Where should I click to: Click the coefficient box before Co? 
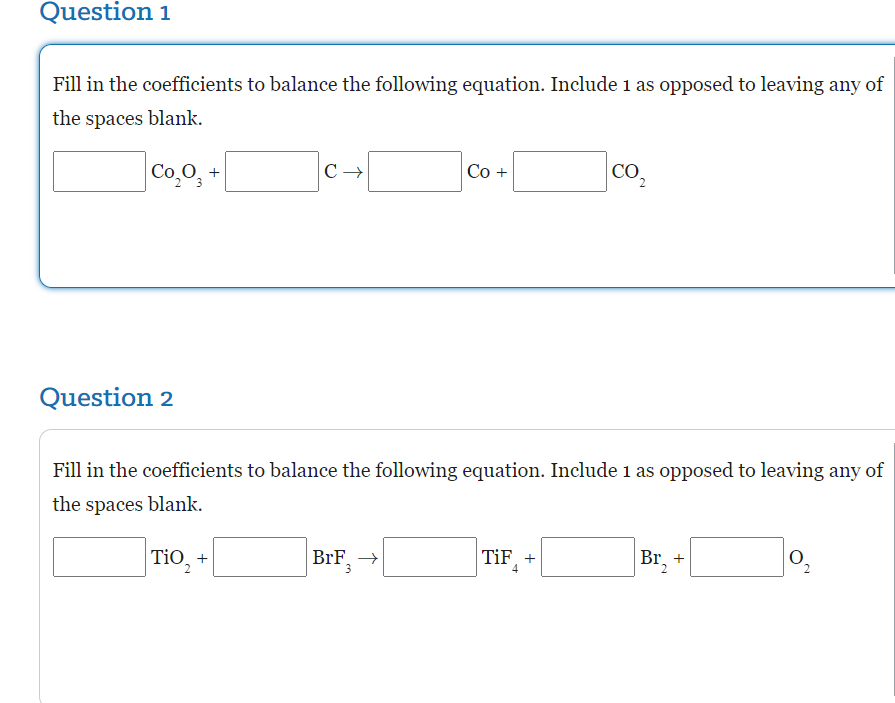coord(414,171)
